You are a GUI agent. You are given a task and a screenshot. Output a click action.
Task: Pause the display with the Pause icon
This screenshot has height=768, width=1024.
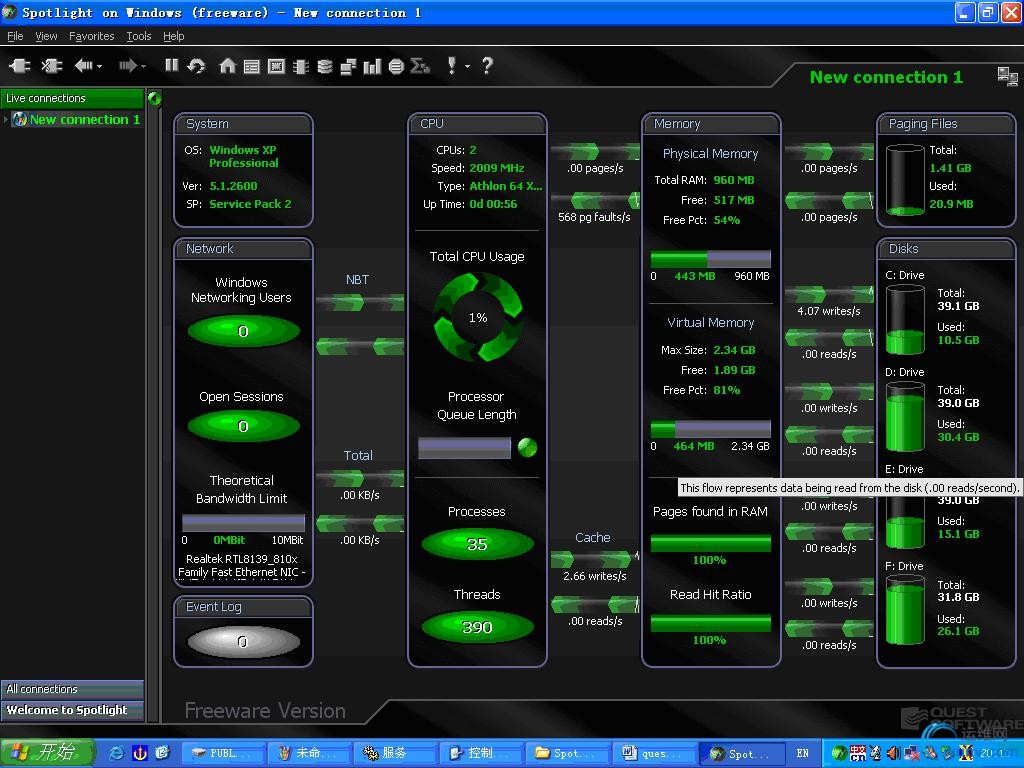click(x=172, y=65)
